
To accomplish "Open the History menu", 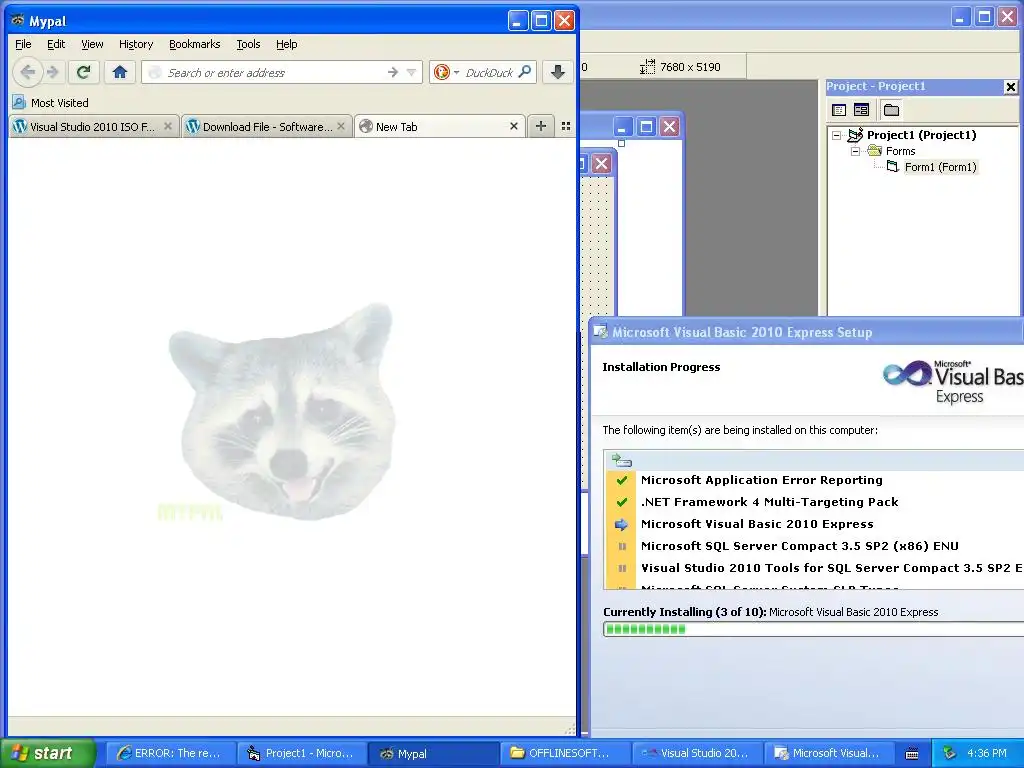I will coord(136,44).
